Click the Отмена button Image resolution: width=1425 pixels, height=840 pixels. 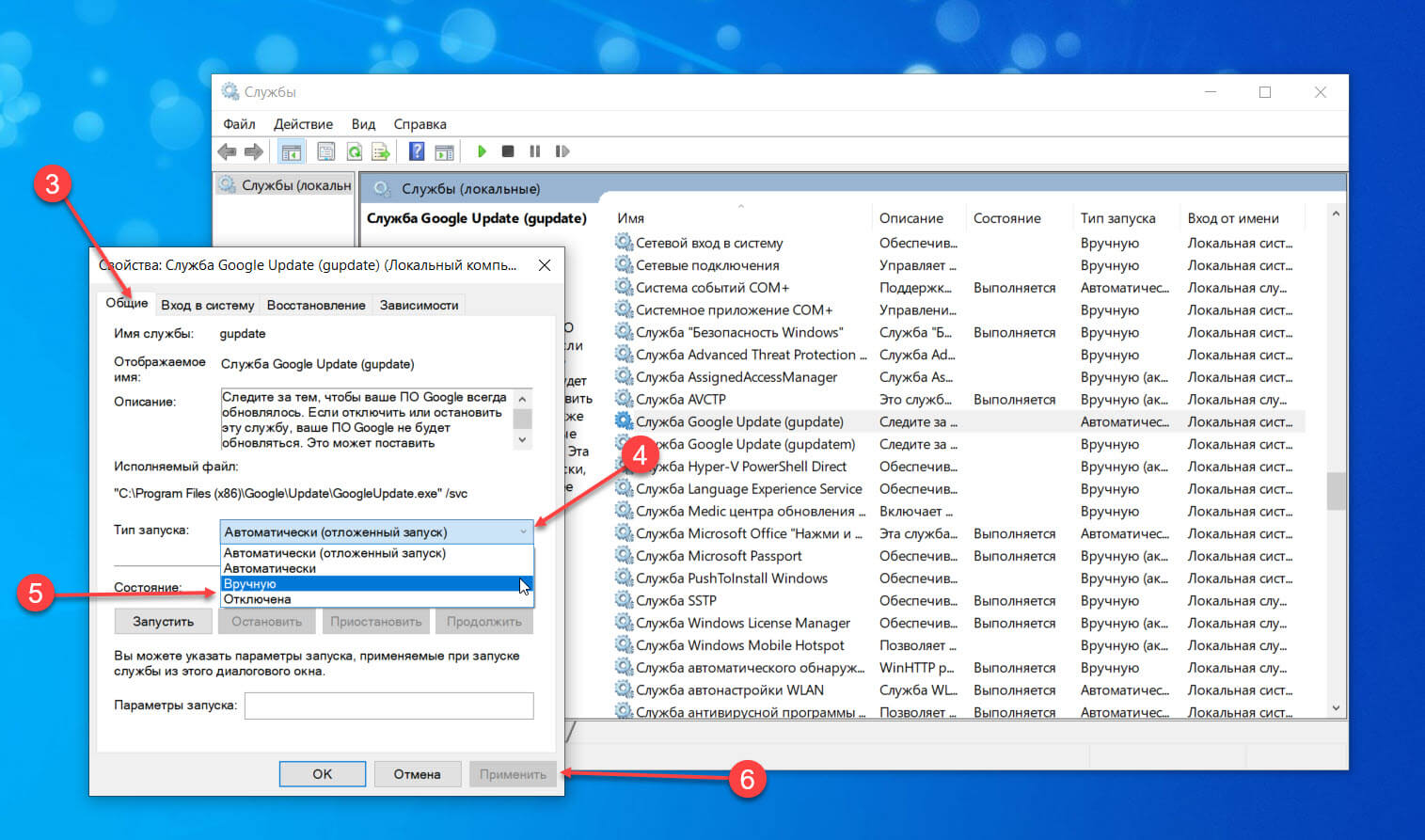[418, 774]
